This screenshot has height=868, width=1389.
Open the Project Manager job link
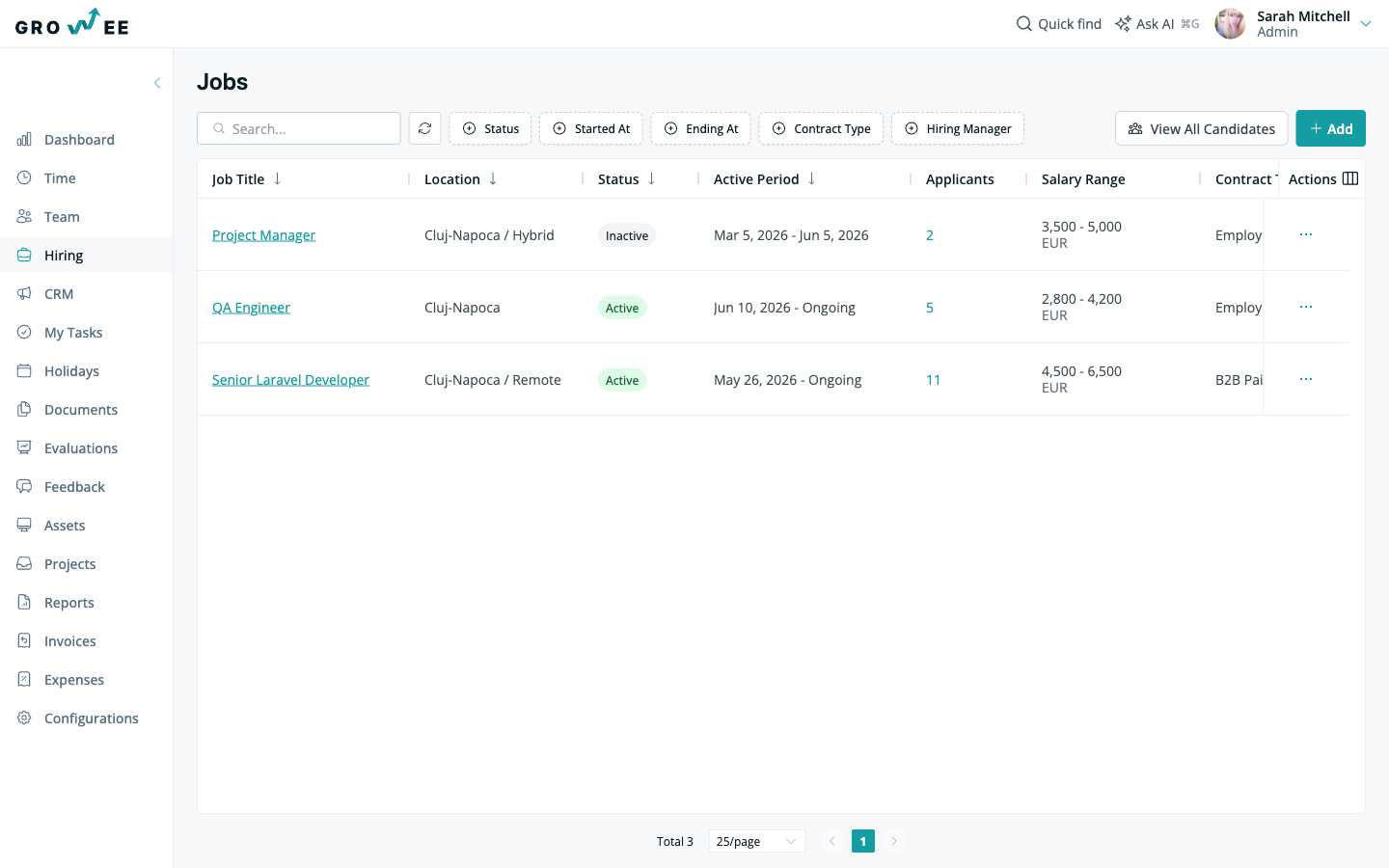(x=264, y=235)
